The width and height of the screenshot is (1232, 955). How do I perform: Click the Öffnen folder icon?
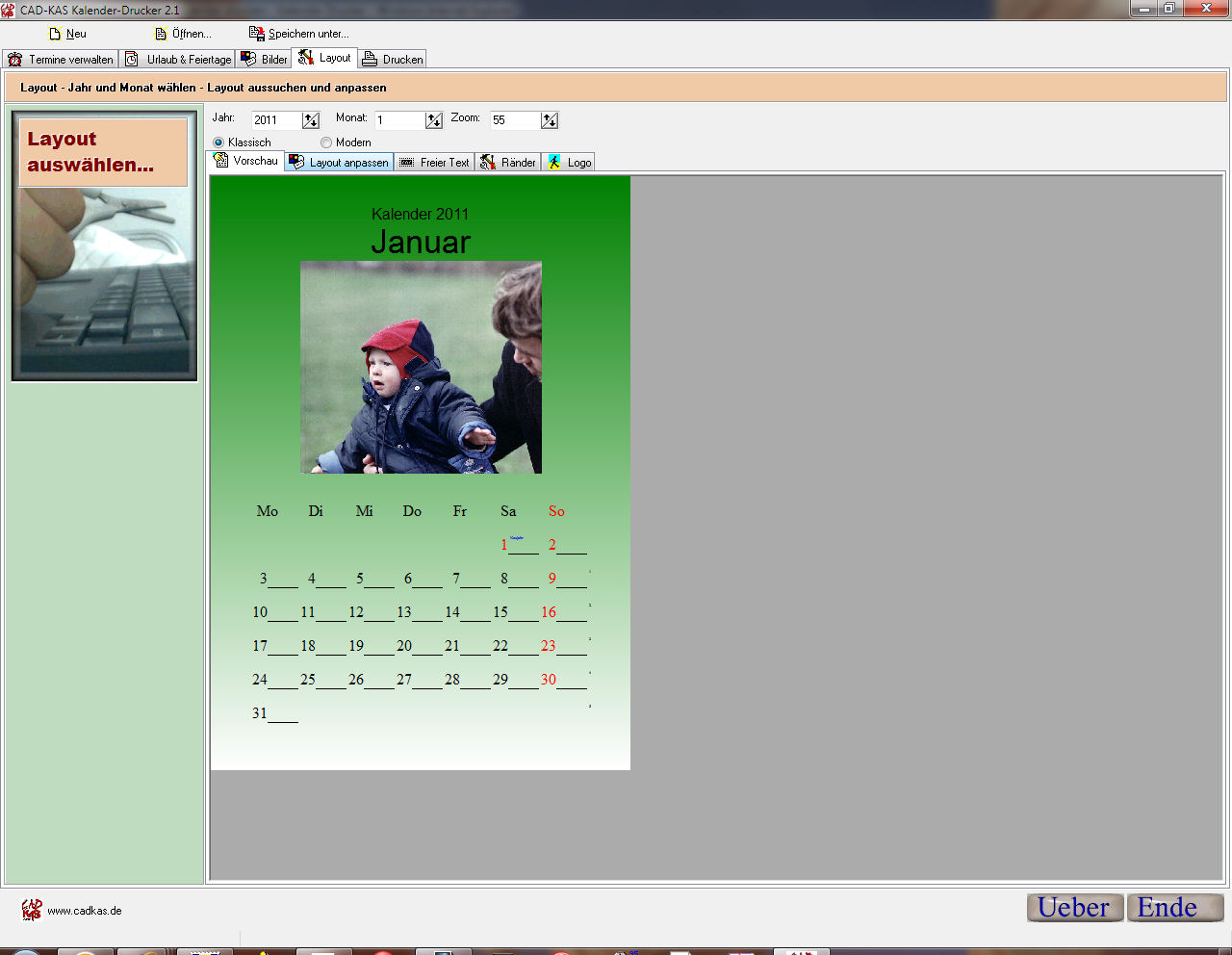161,34
